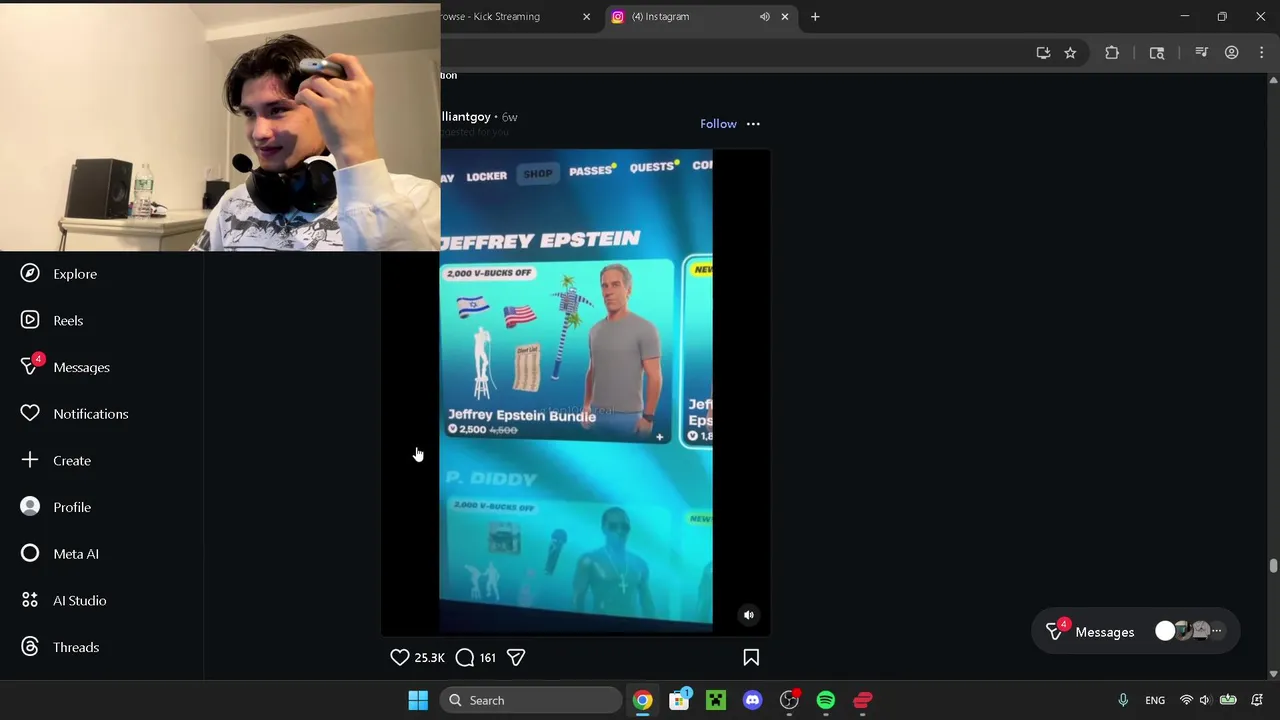
Task: View the 161 comments count
Action: coord(487,657)
